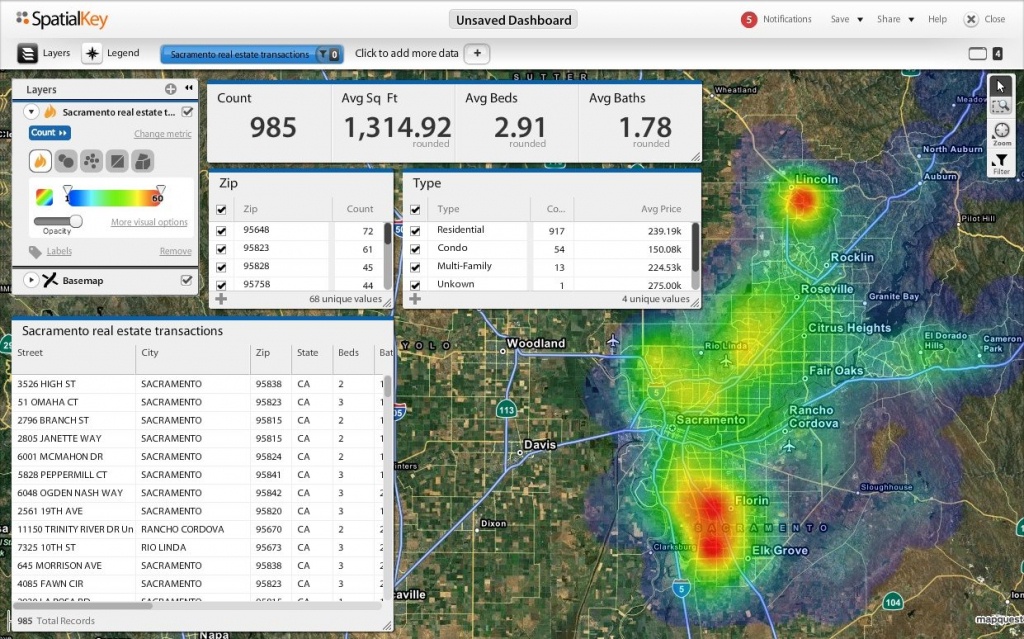Open the Share dropdown menu
Screen dimensions: 1024x639
pos(895,19)
